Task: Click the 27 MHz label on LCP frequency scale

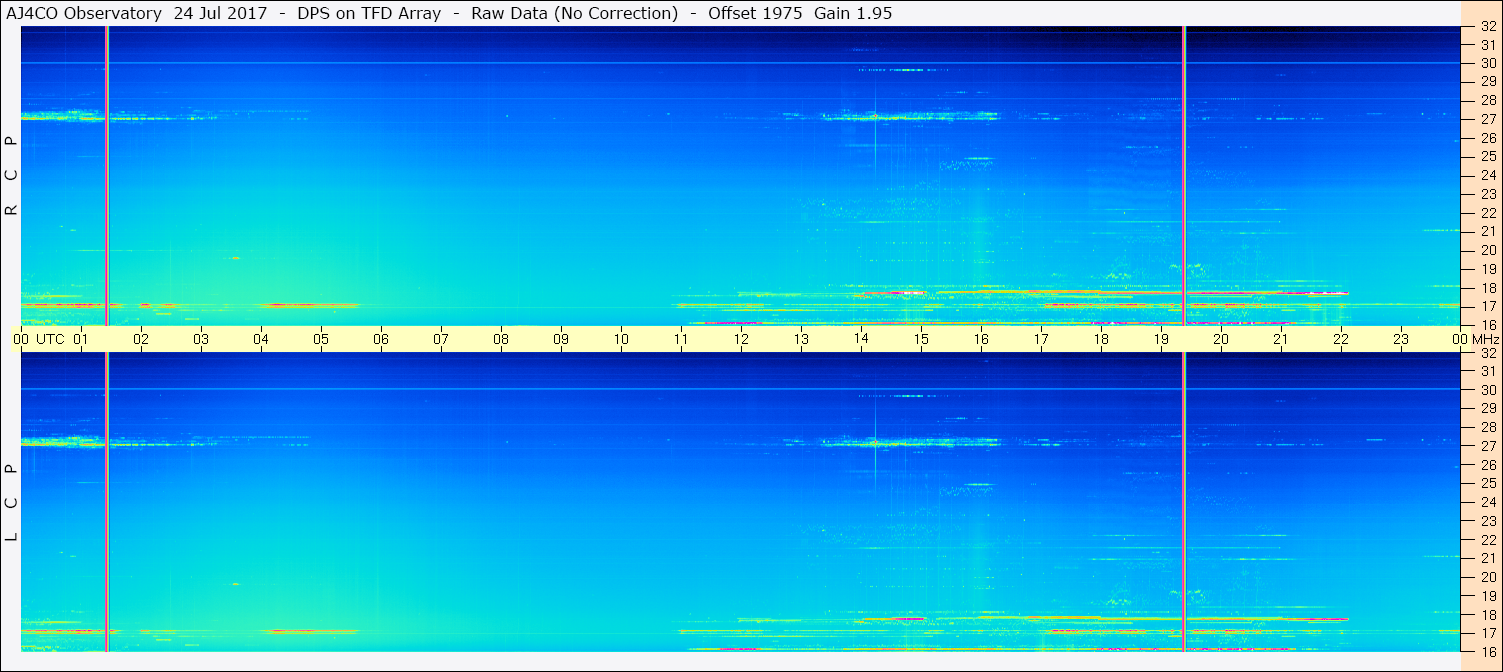Action: click(x=1488, y=446)
